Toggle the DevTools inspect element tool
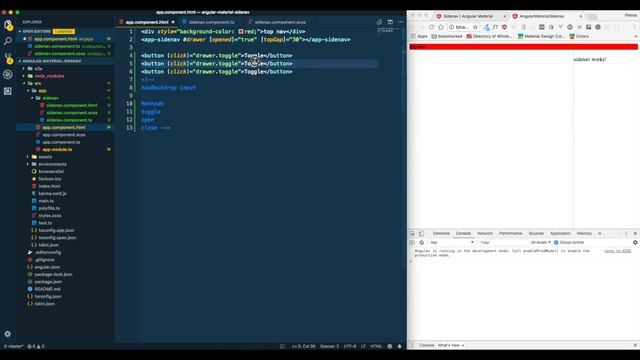Viewport: 640px width, 360px height. (x=412, y=233)
